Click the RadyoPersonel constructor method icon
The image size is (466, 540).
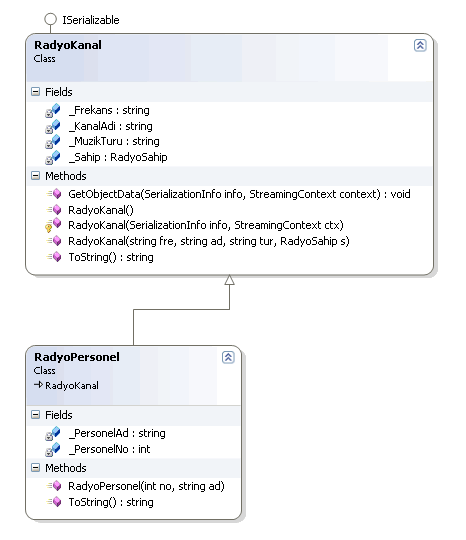(x=54, y=486)
